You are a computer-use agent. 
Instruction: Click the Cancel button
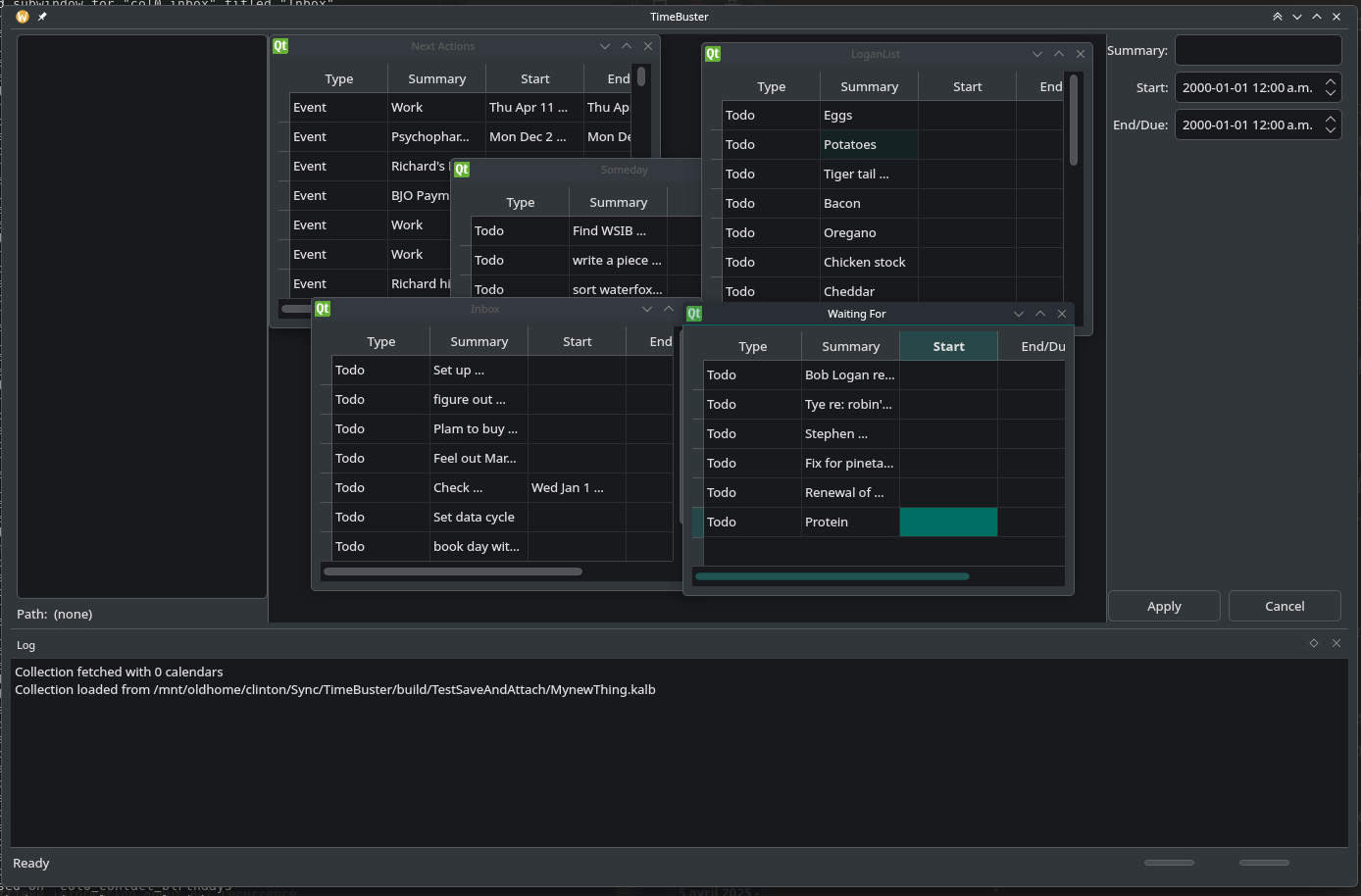[1285, 606]
